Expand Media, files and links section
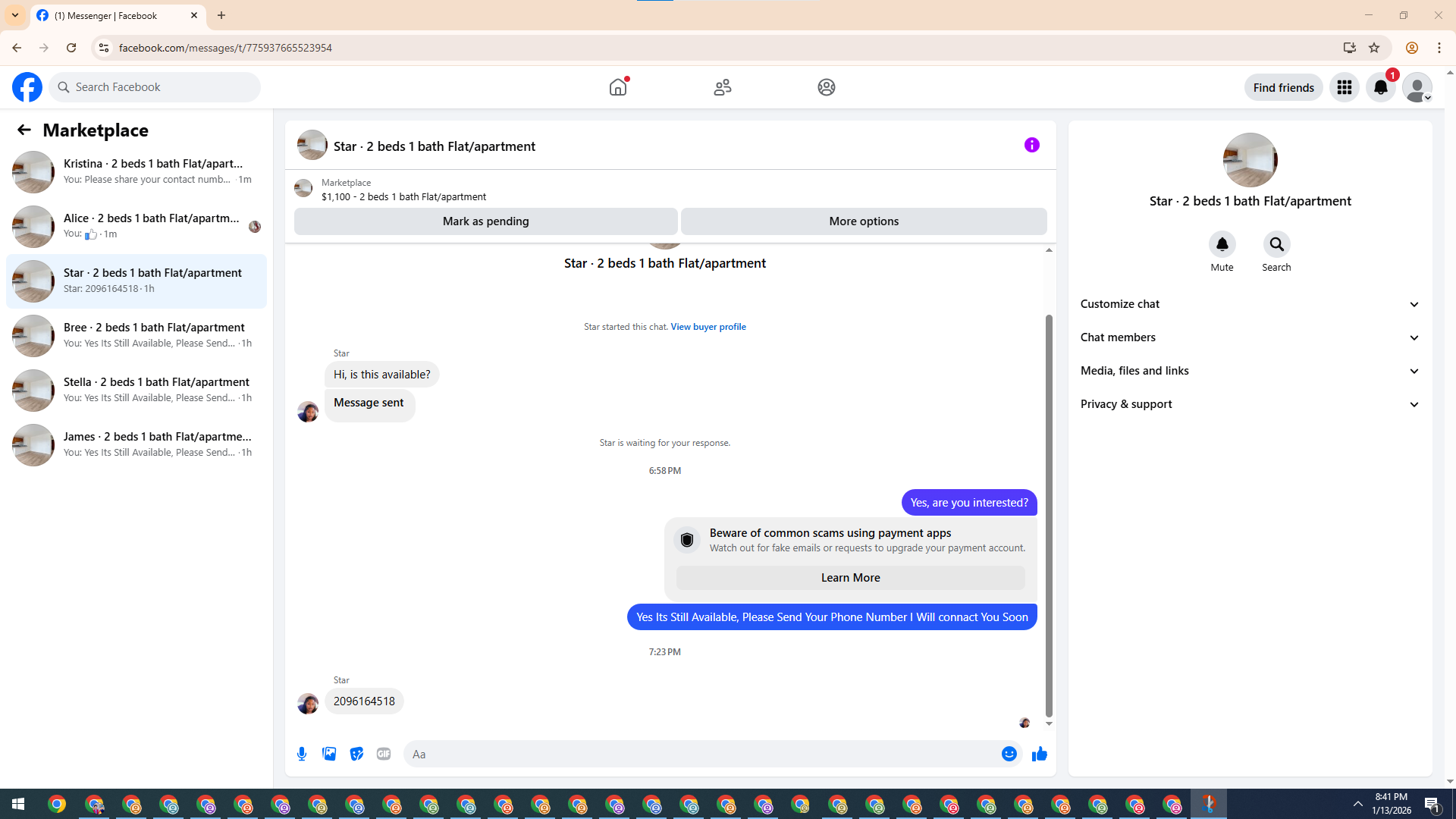 coord(1250,371)
